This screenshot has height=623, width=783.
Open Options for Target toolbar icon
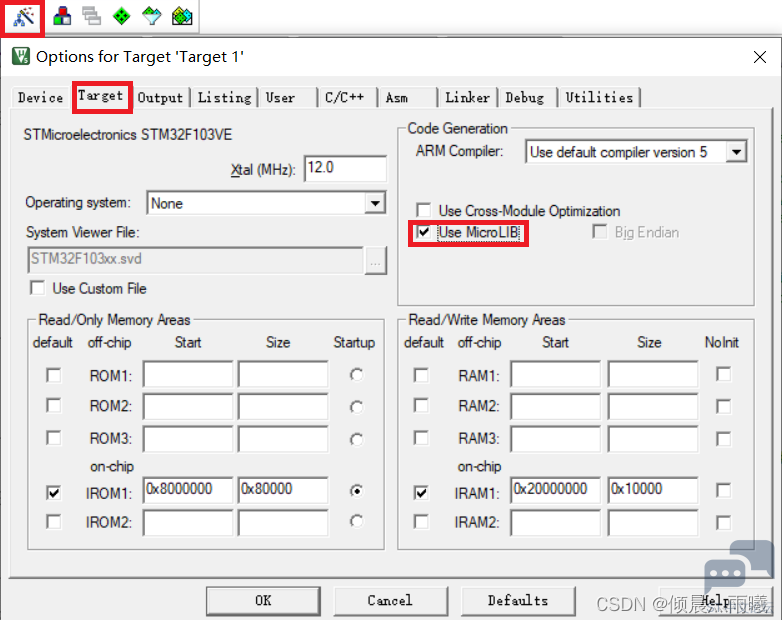tap(23, 17)
